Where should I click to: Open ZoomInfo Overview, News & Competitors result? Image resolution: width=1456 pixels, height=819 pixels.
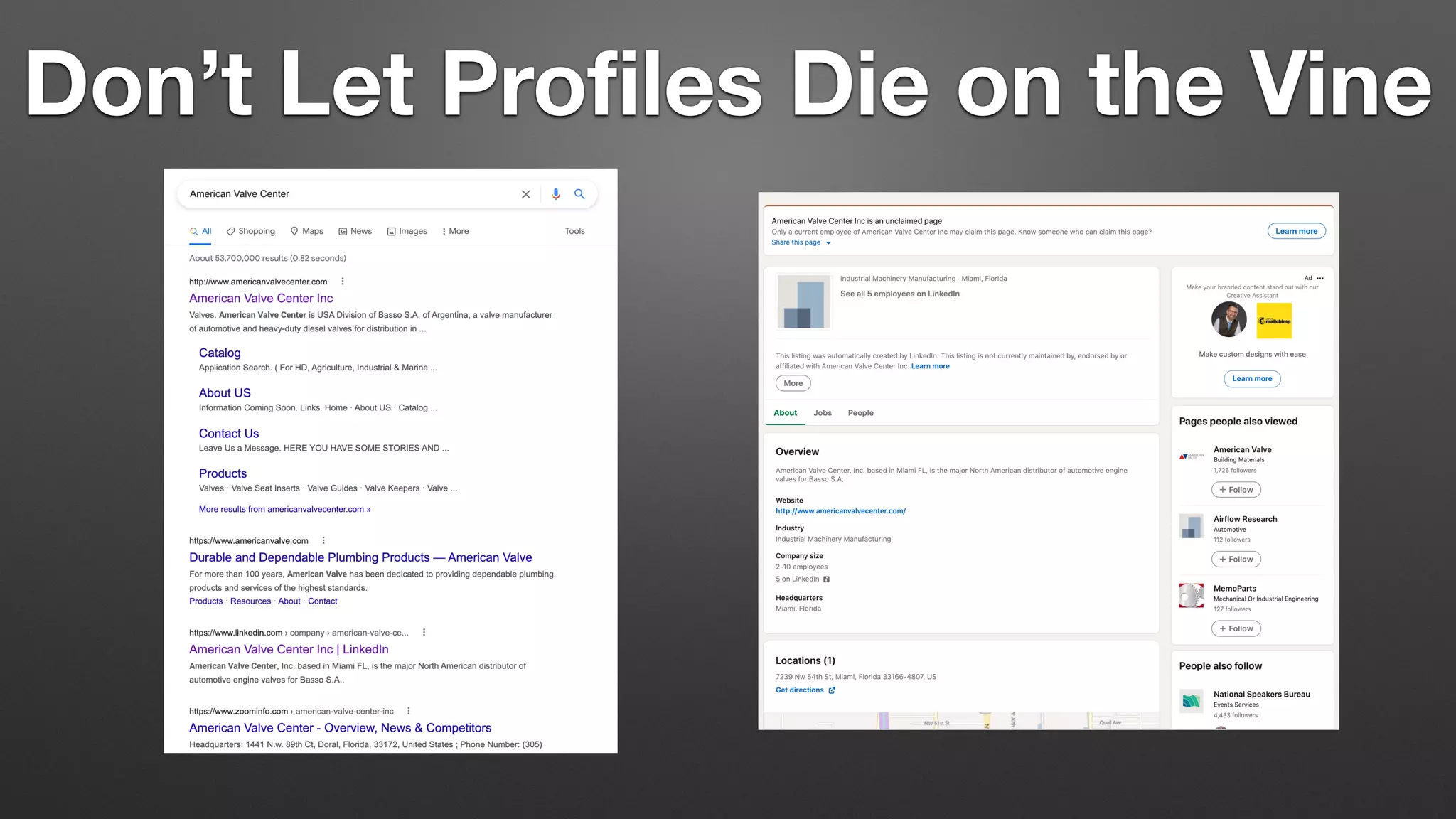tap(340, 728)
